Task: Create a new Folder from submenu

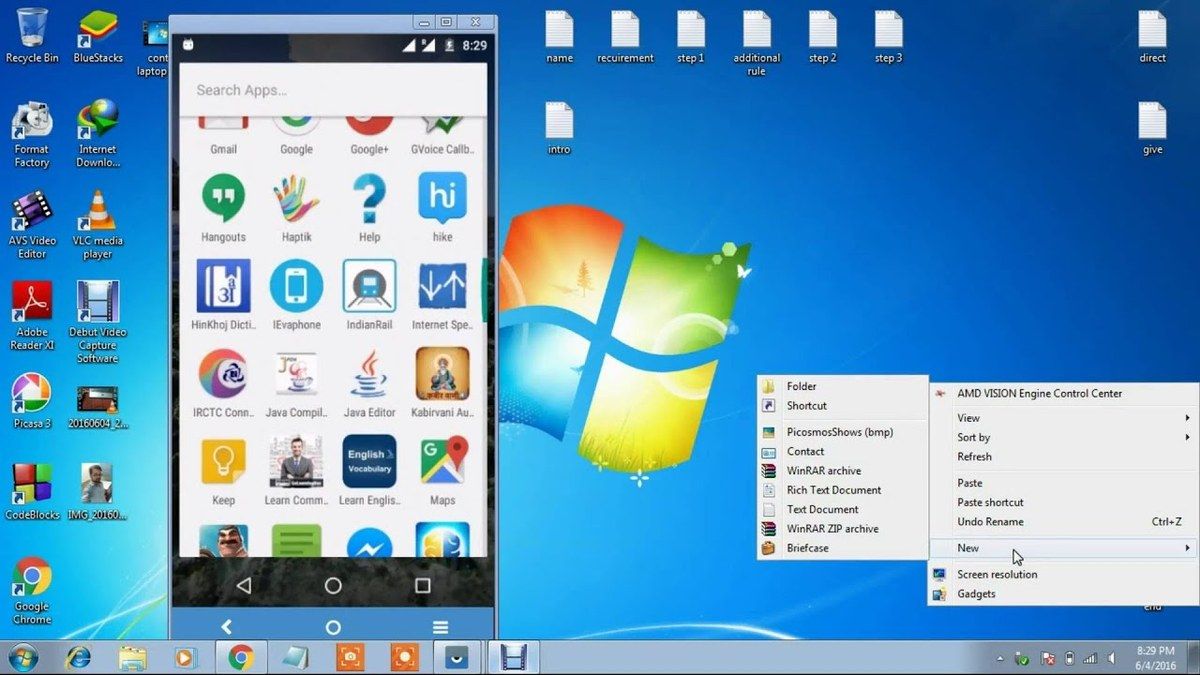Action: 842,386
